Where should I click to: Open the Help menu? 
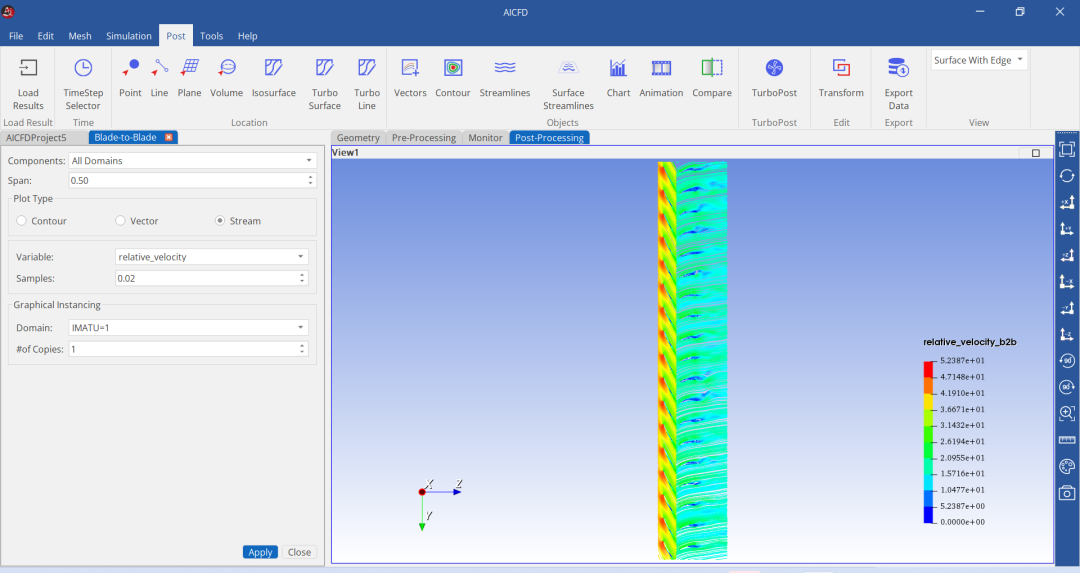(x=247, y=36)
